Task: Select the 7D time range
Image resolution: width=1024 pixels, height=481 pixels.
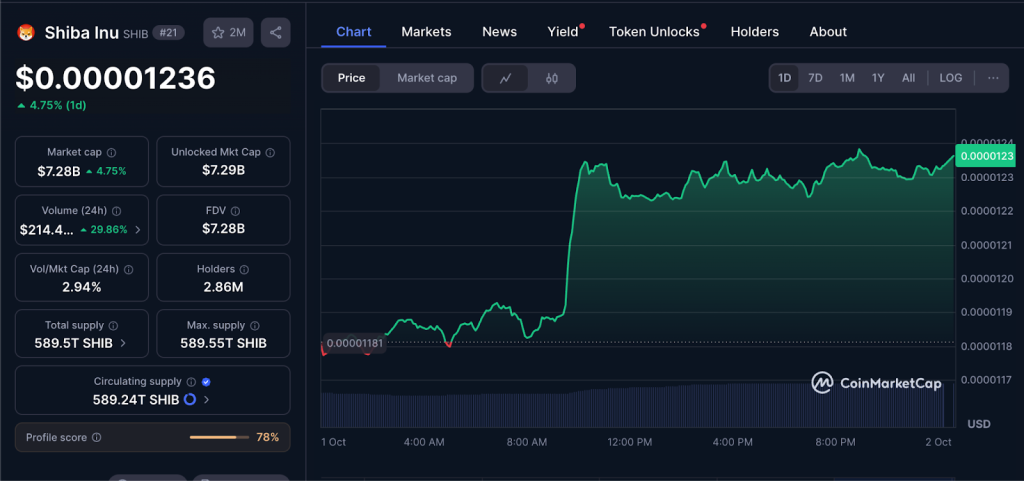Action: pos(815,78)
